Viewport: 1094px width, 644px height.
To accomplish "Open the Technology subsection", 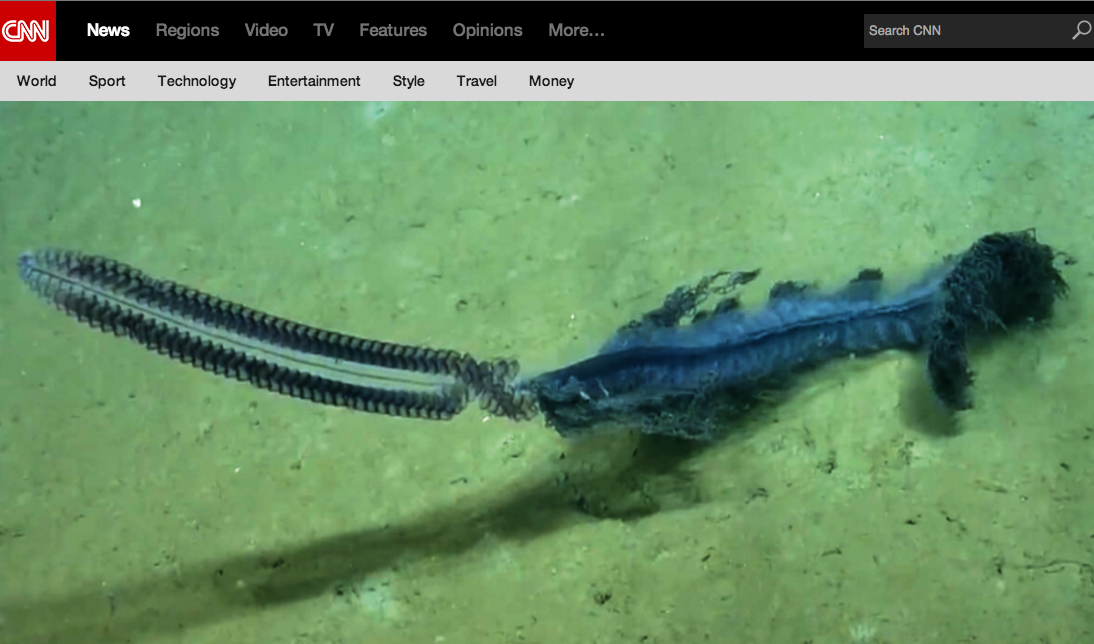I will click(x=197, y=81).
